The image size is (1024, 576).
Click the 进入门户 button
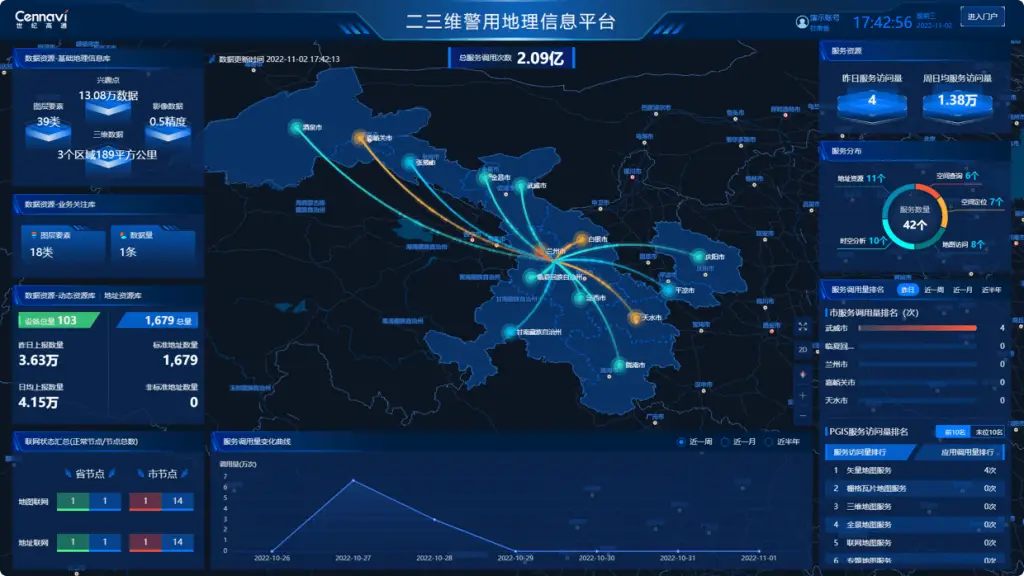(981, 16)
